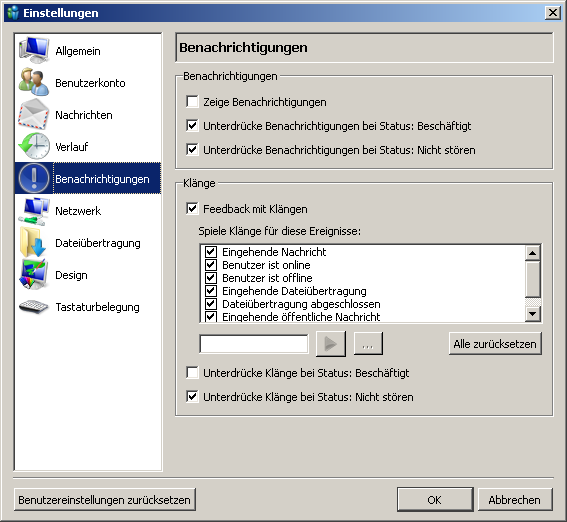Open the Netzwerk computers icon
567x522 pixels.
click(34, 211)
